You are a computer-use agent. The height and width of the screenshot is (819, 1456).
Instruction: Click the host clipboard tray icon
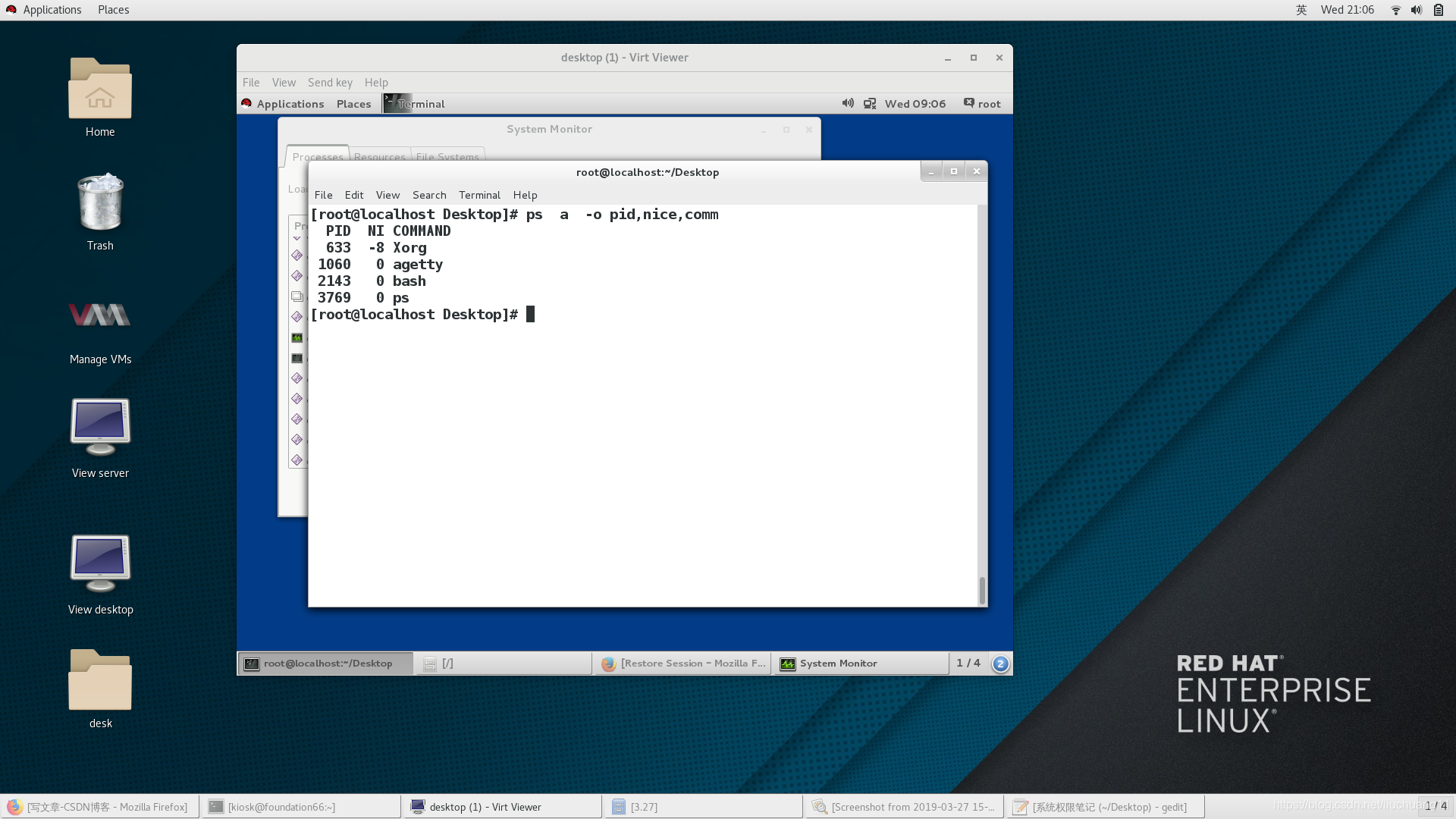click(x=1438, y=10)
